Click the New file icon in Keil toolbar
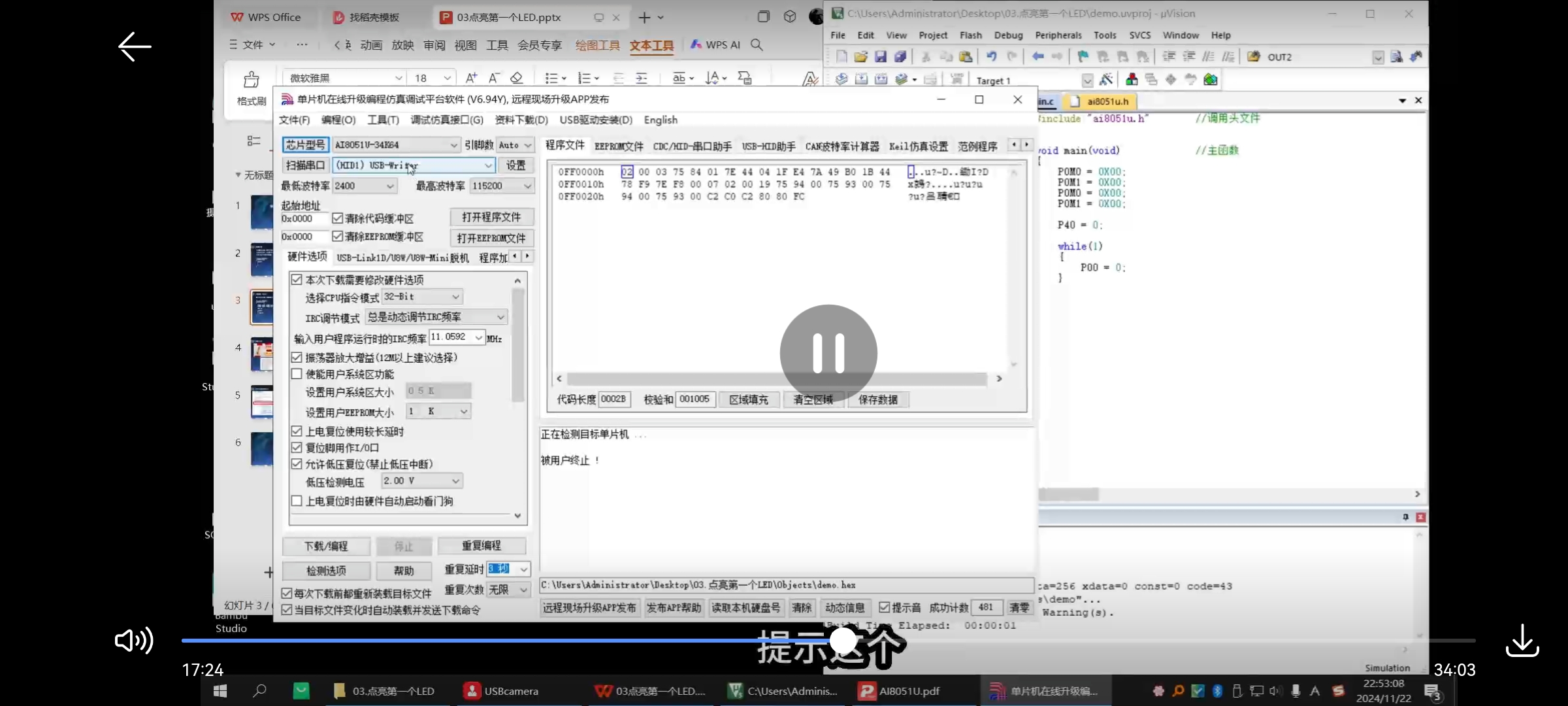 tap(841, 57)
